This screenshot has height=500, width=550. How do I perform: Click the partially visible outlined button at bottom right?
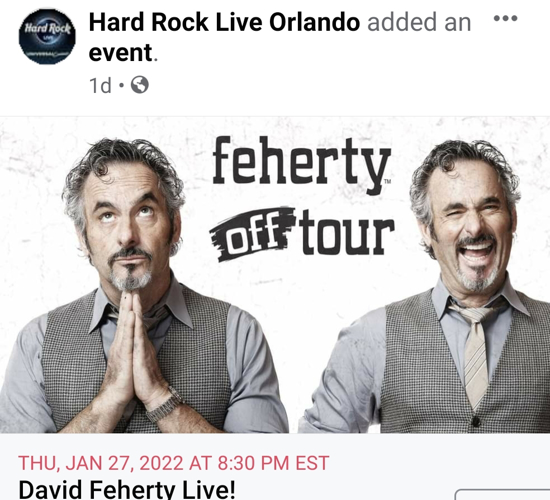[502, 494]
